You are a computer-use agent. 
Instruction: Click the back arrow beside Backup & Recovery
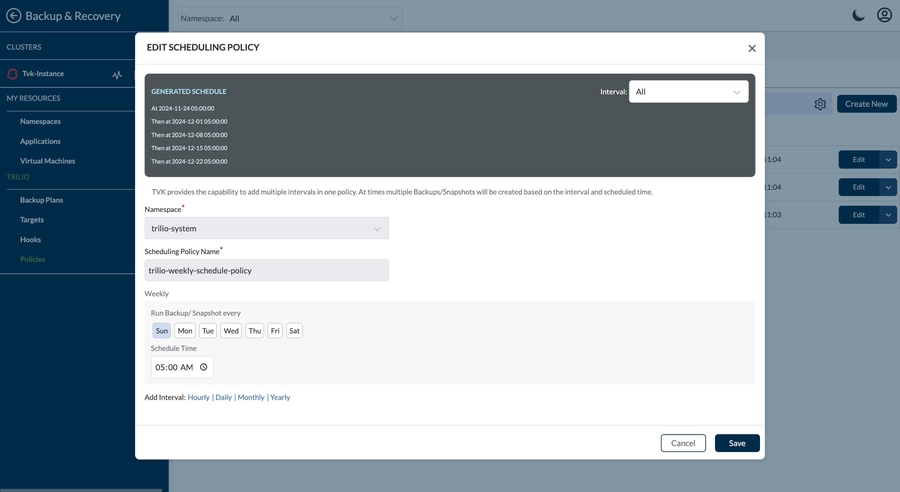tap(14, 16)
